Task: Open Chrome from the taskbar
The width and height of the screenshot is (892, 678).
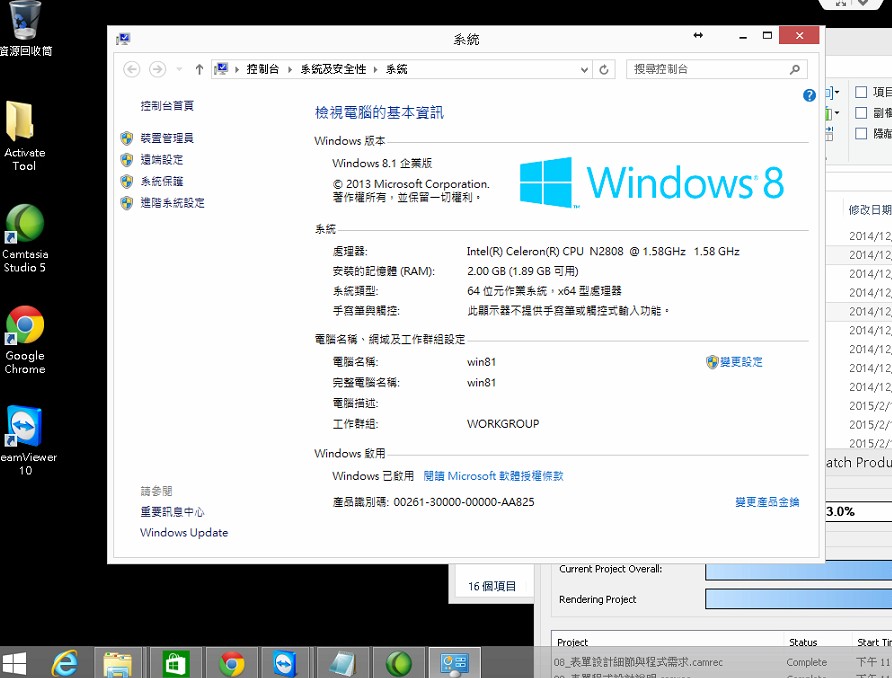Action: coord(232,663)
